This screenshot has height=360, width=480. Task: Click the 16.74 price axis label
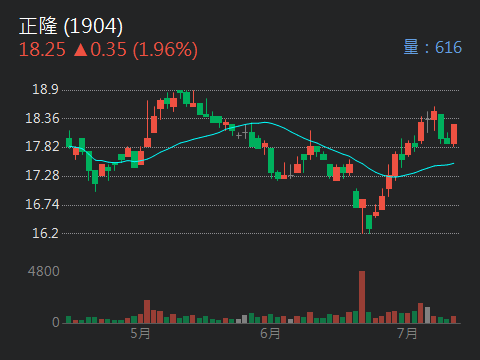click(x=42, y=204)
